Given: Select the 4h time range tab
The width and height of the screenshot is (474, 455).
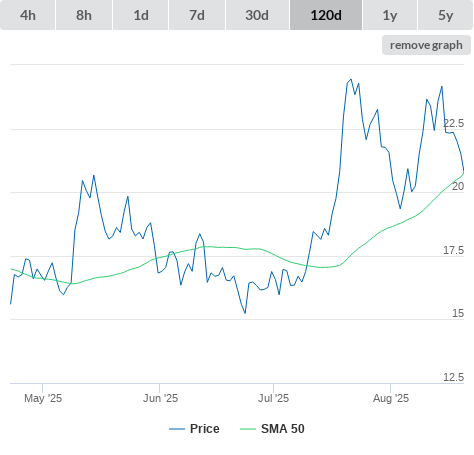Looking at the screenshot, I should [x=28, y=15].
